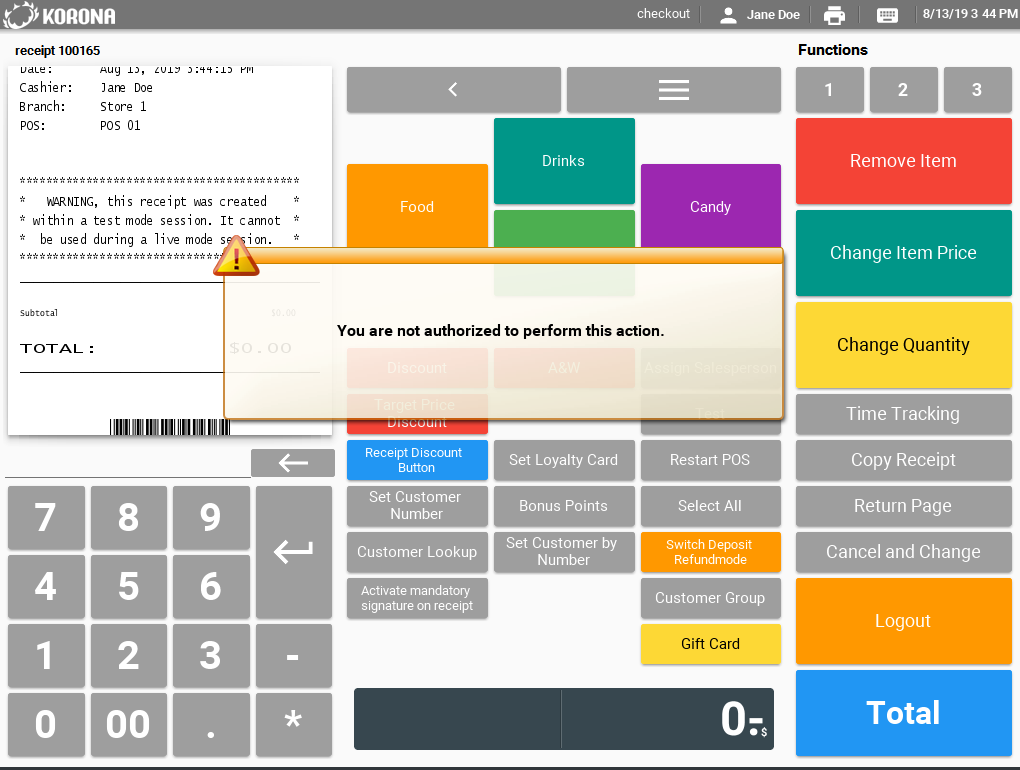
Task: Tap keypad digit 2
Action: (x=129, y=656)
